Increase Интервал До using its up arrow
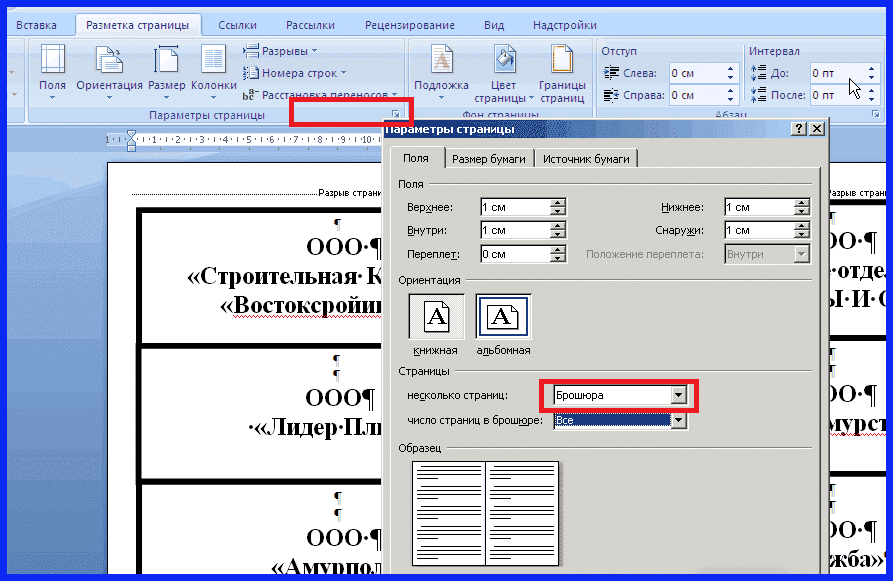 [872, 67]
